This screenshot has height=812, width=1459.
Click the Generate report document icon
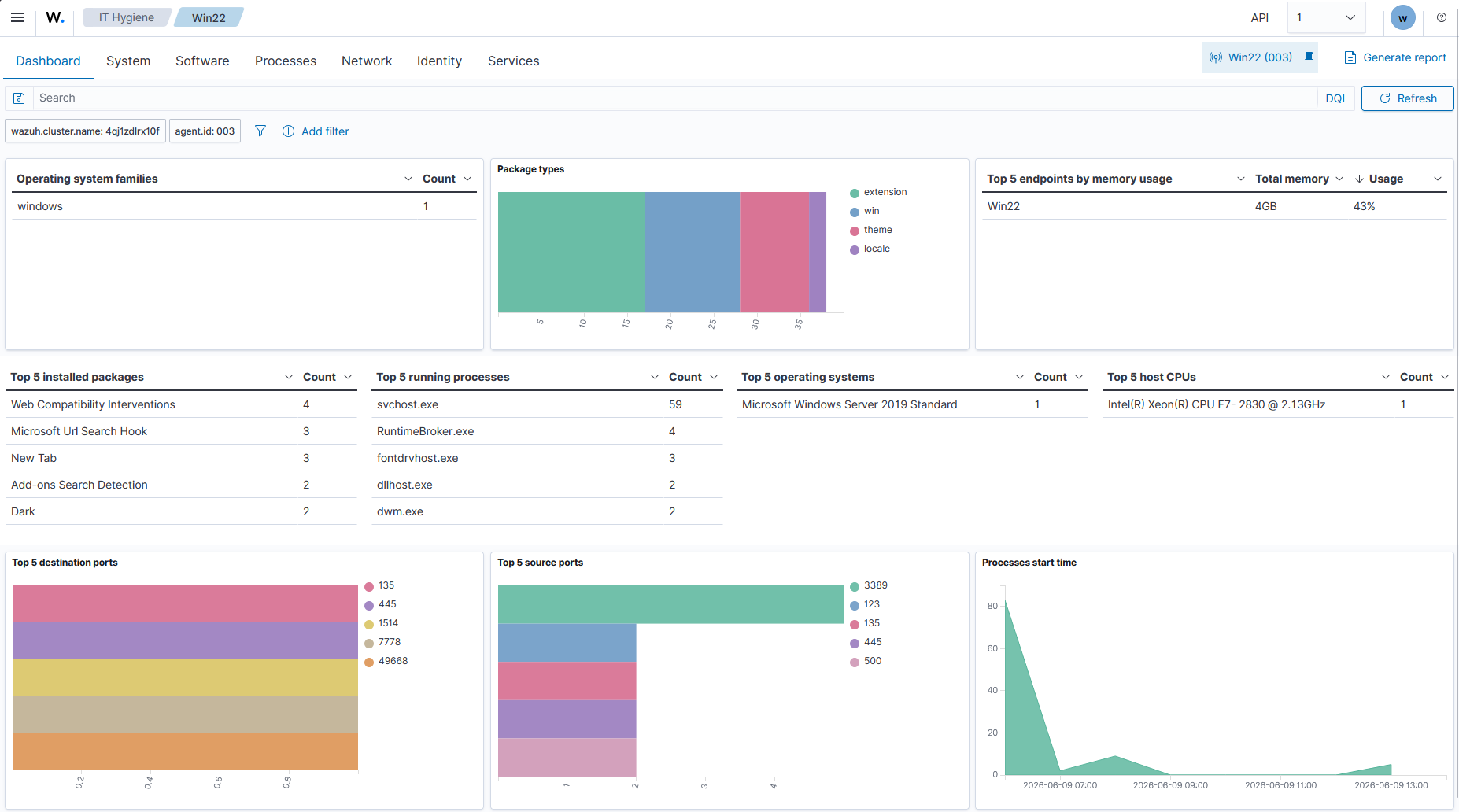[x=1350, y=57]
